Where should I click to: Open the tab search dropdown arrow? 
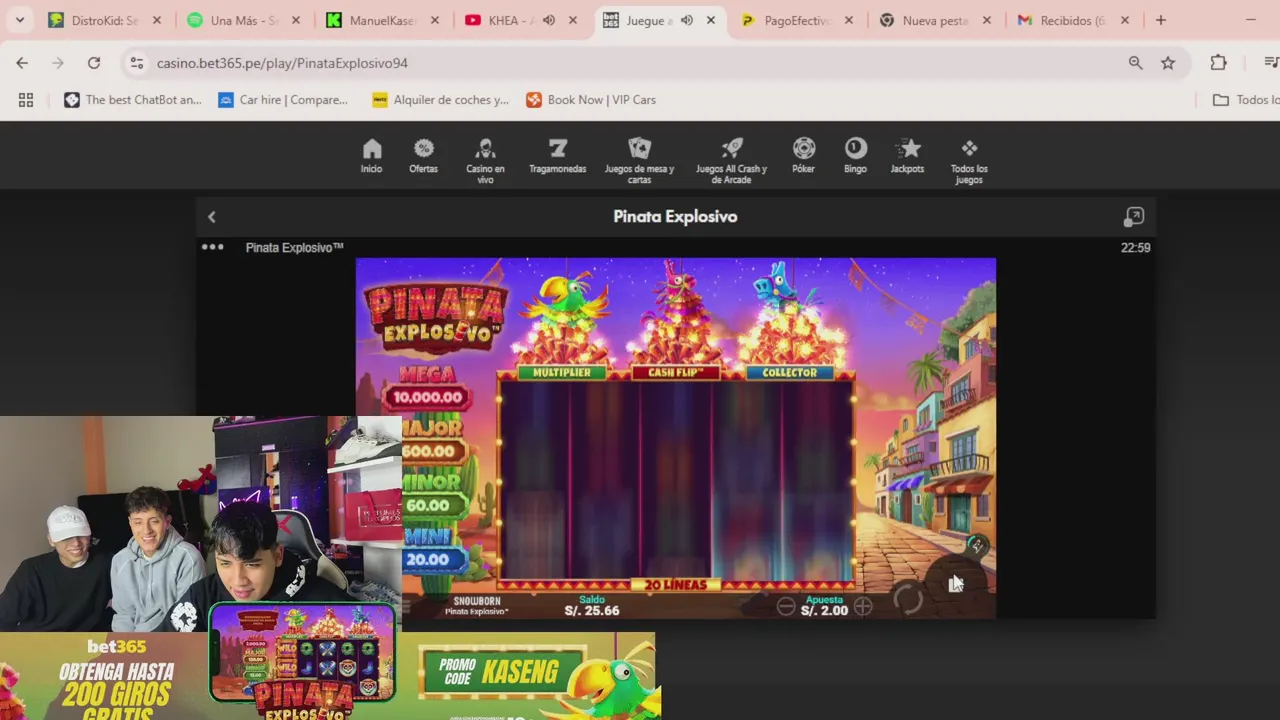[19, 20]
